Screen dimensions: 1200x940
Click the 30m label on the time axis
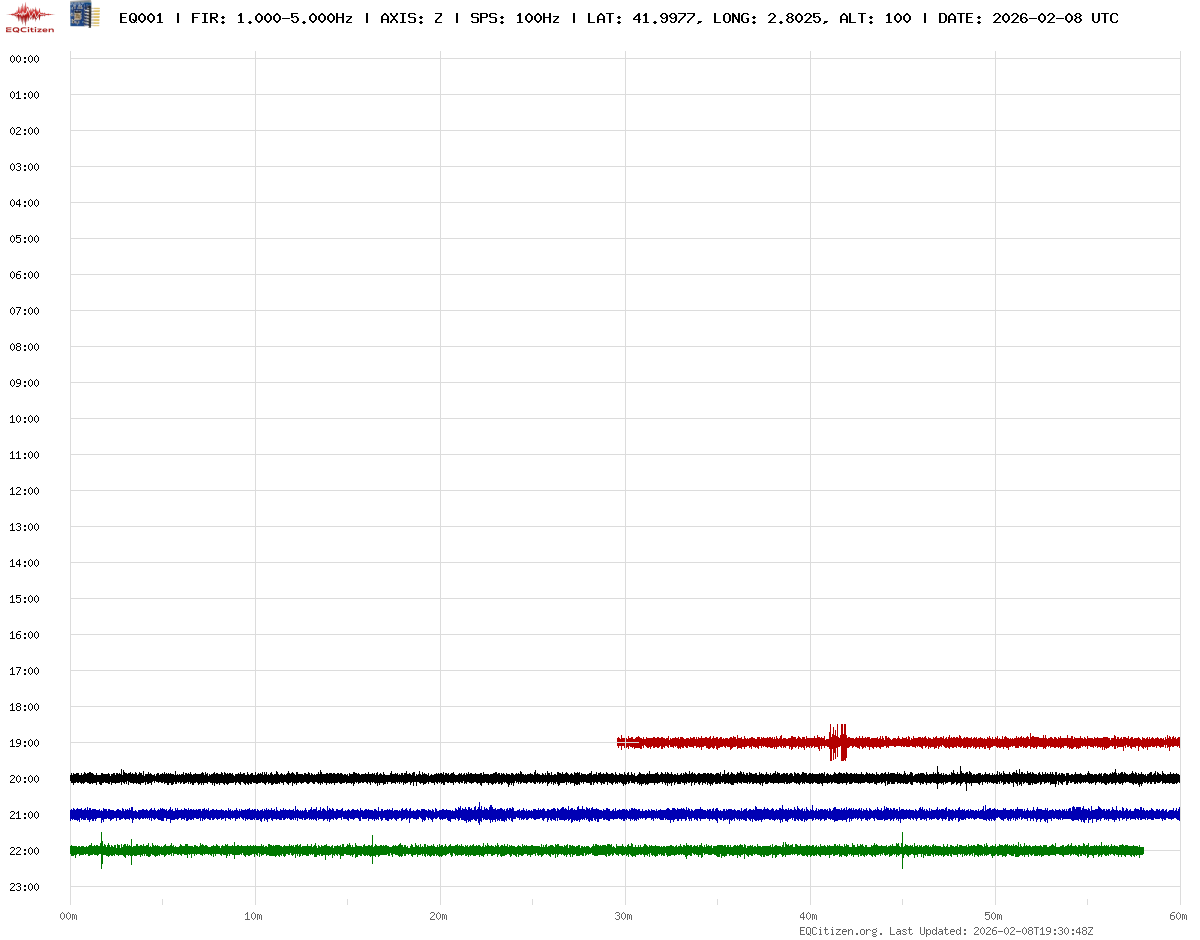click(x=624, y=916)
